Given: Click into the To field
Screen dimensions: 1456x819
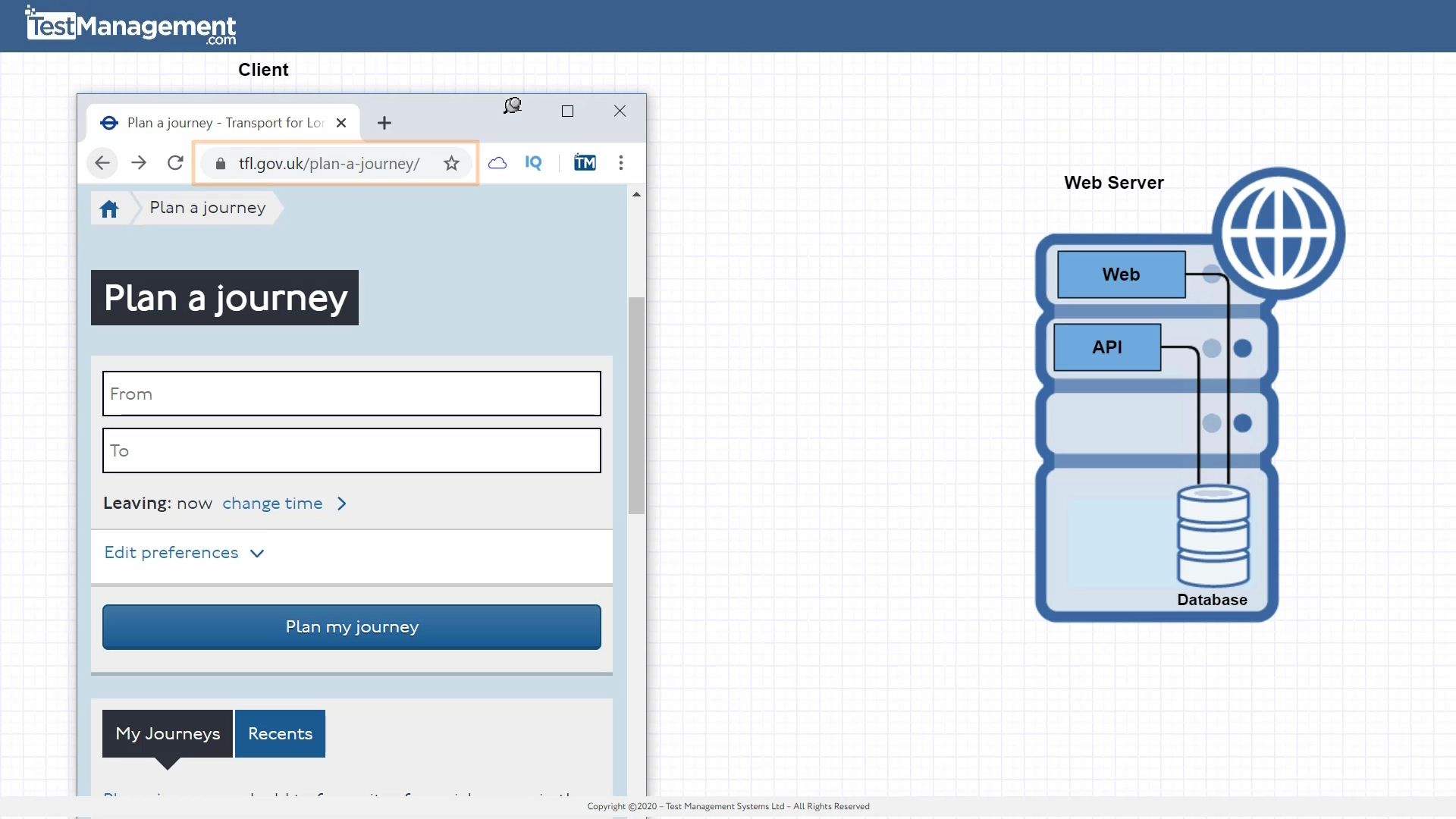Looking at the screenshot, I should [351, 450].
